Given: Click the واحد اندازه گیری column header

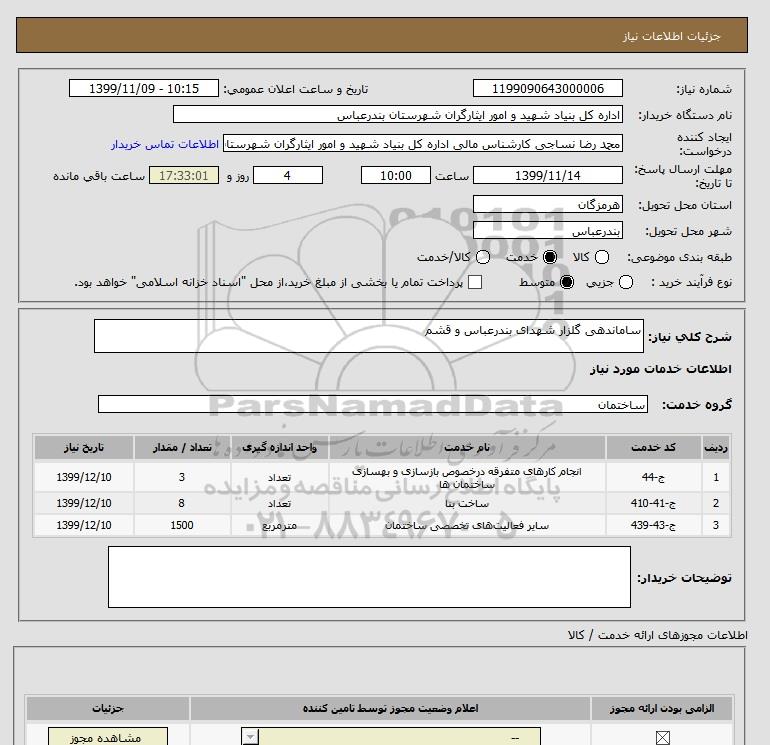Looking at the screenshot, I should pyautogui.click(x=279, y=447).
